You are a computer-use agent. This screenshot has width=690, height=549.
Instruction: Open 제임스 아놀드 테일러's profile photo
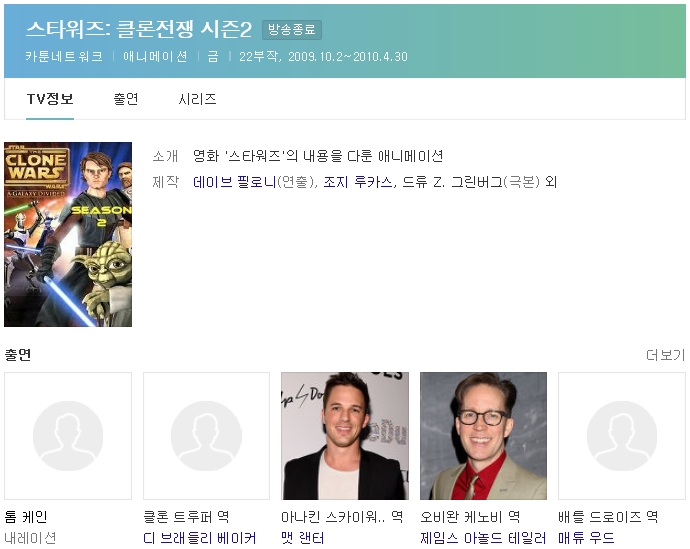pyautogui.click(x=483, y=436)
